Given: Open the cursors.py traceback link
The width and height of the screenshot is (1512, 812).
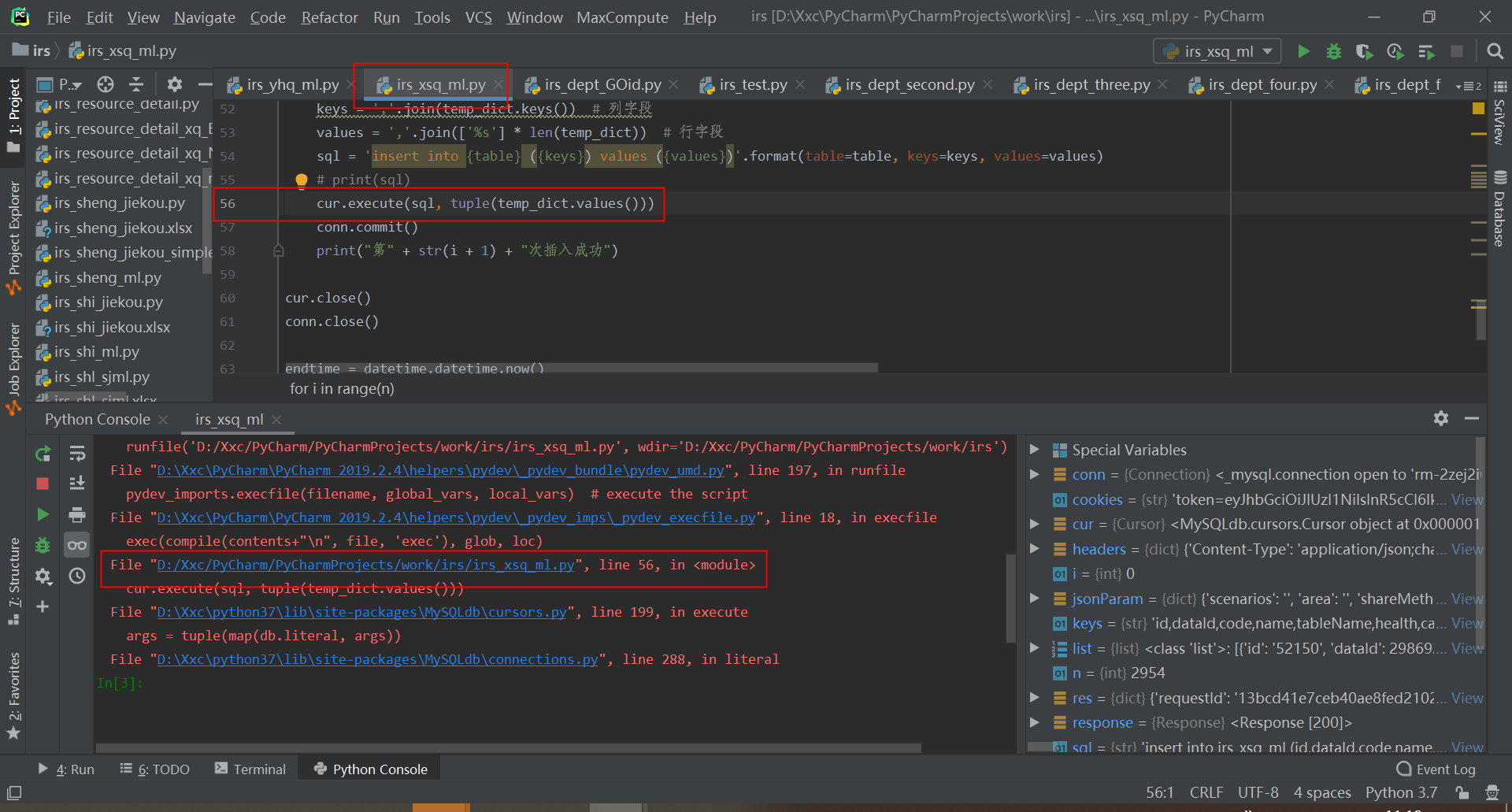Looking at the screenshot, I should coord(361,612).
